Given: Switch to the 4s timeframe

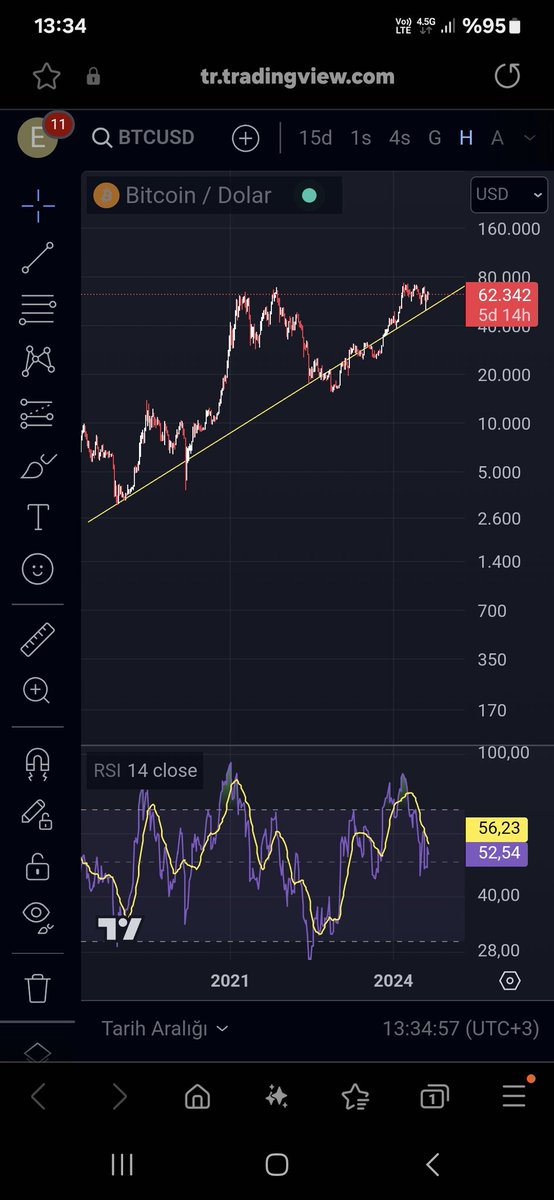Looking at the screenshot, I should (x=399, y=138).
